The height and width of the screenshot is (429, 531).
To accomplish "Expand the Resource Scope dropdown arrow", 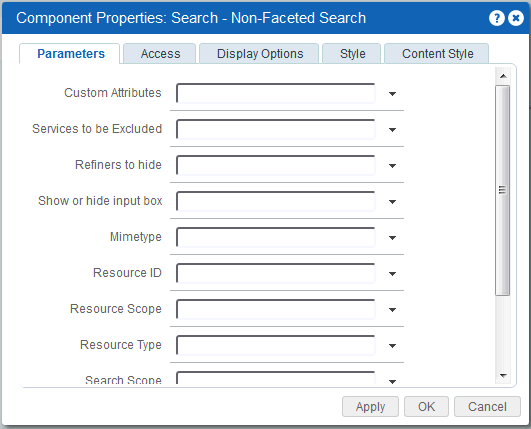I will (x=392, y=309).
